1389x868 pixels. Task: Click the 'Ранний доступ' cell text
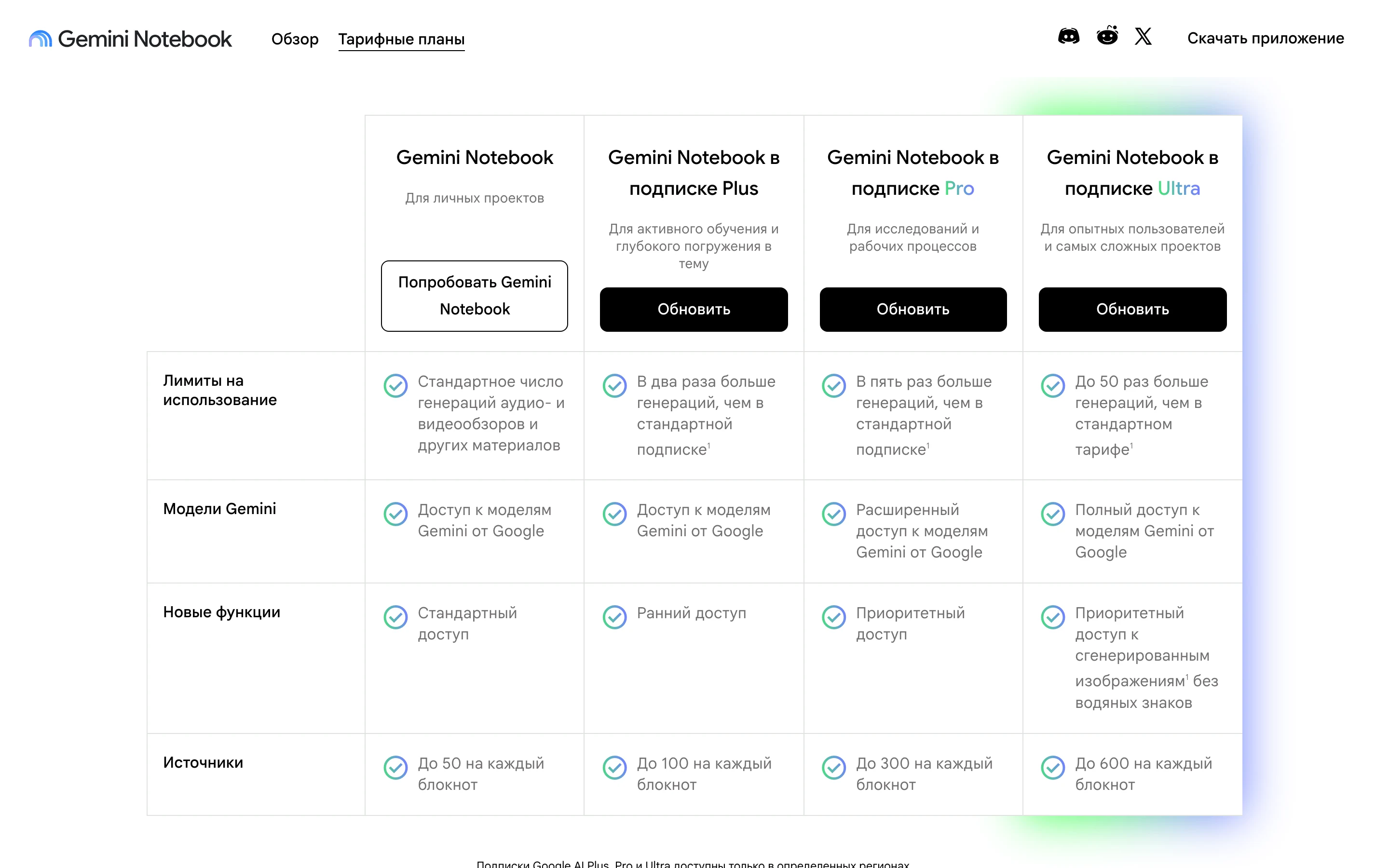[x=692, y=613]
